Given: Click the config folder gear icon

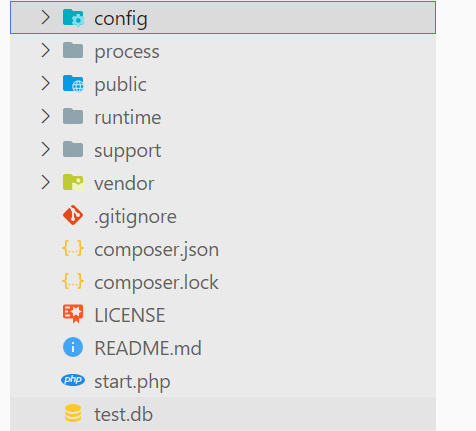Looking at the screenshot, I should [x=73, y=18].
